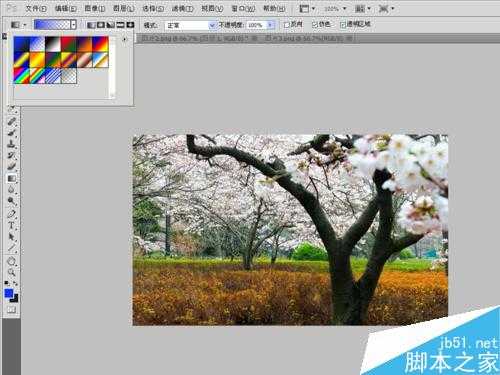
Task: Pick the rainbow spectrum gradient preset
Action: pyautogui.click(x=21, y=76)
